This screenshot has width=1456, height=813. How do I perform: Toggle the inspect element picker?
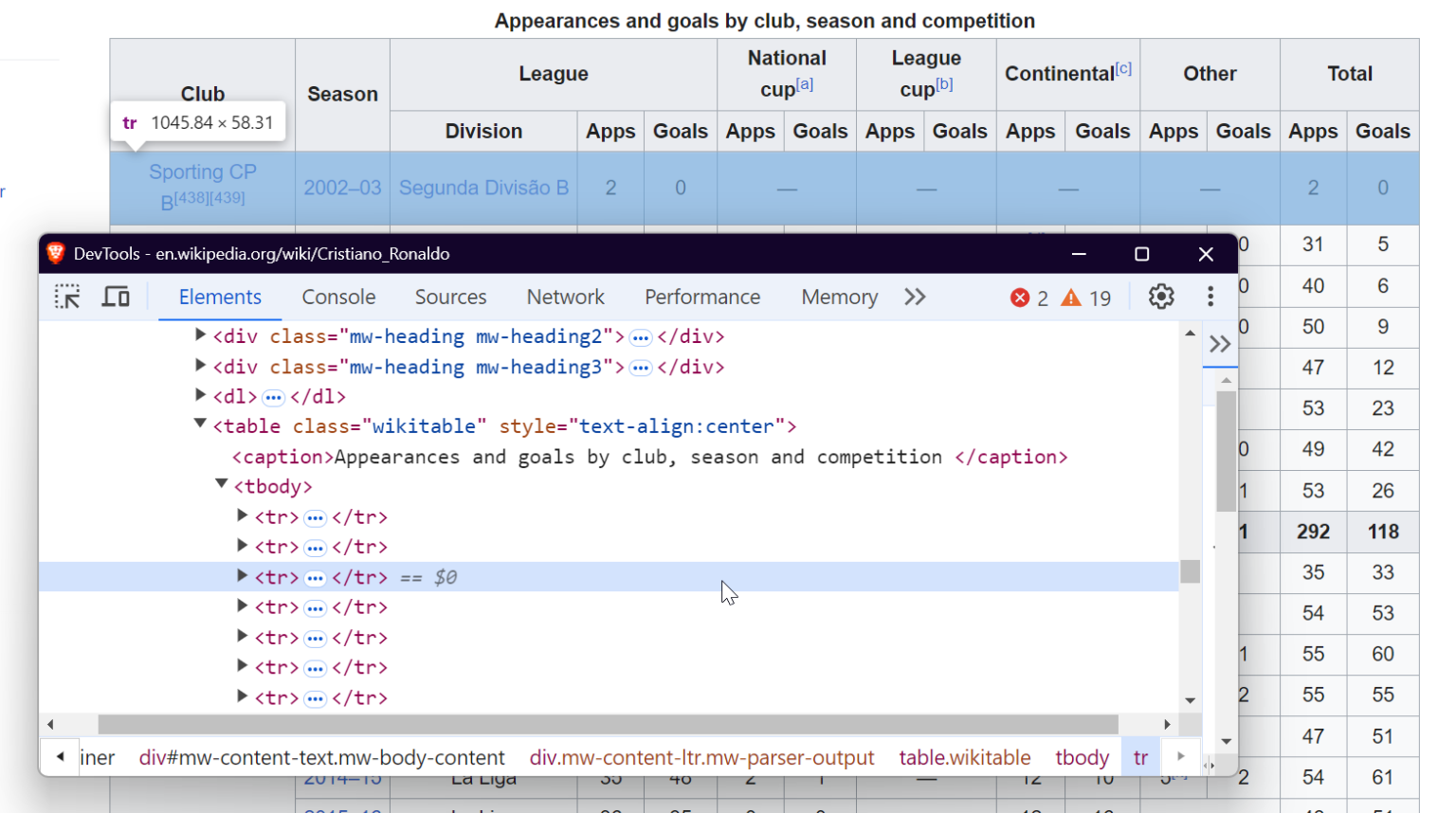(x=67, y=297)
